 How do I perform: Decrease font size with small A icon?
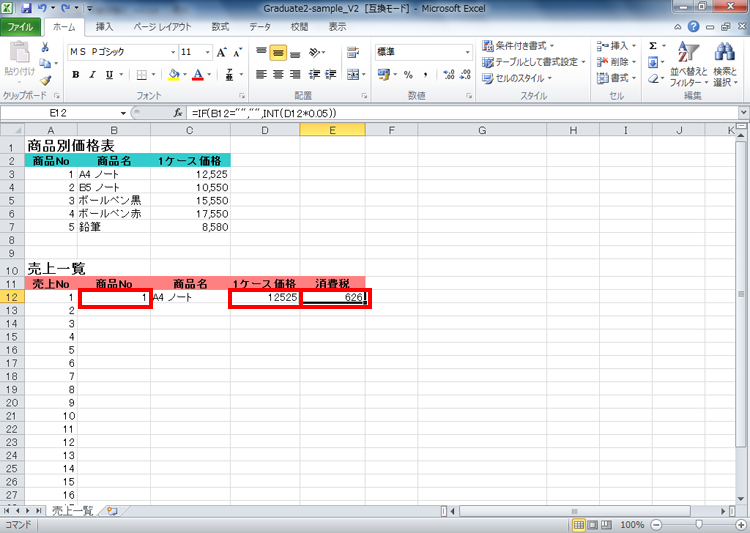237,52
